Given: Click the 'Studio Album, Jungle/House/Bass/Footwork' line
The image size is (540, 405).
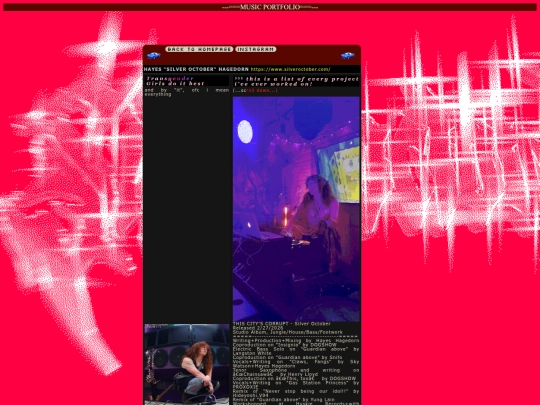Looking at the screenshot, I should (288, 332).
